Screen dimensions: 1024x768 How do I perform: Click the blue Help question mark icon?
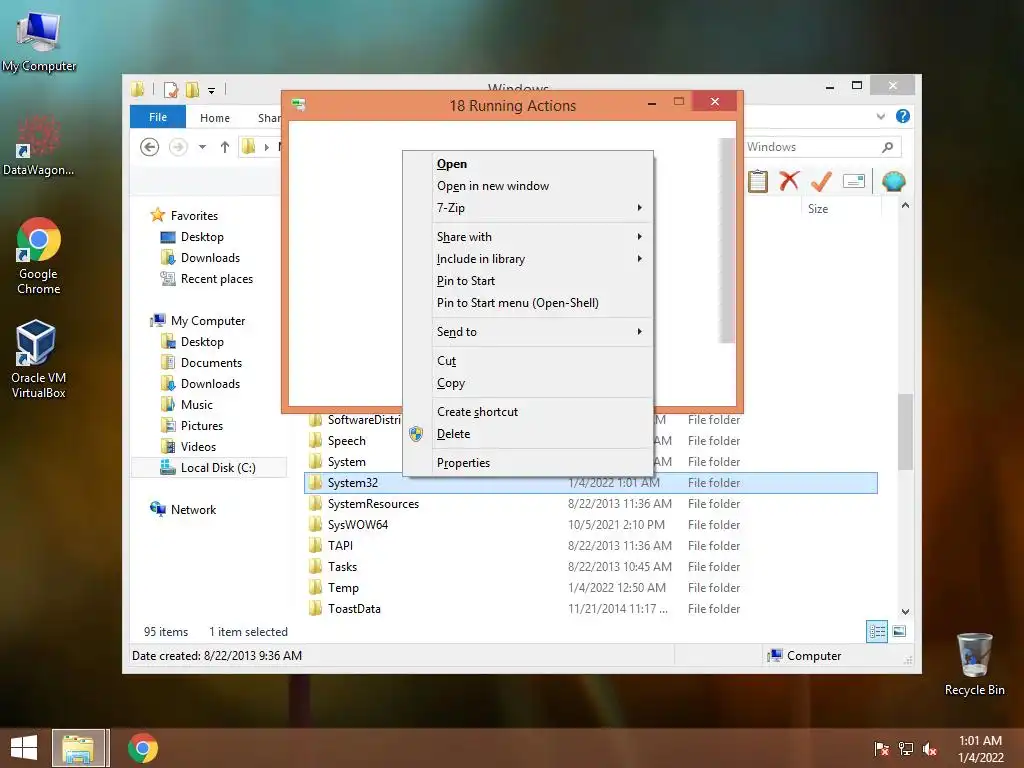pos(903,116)
